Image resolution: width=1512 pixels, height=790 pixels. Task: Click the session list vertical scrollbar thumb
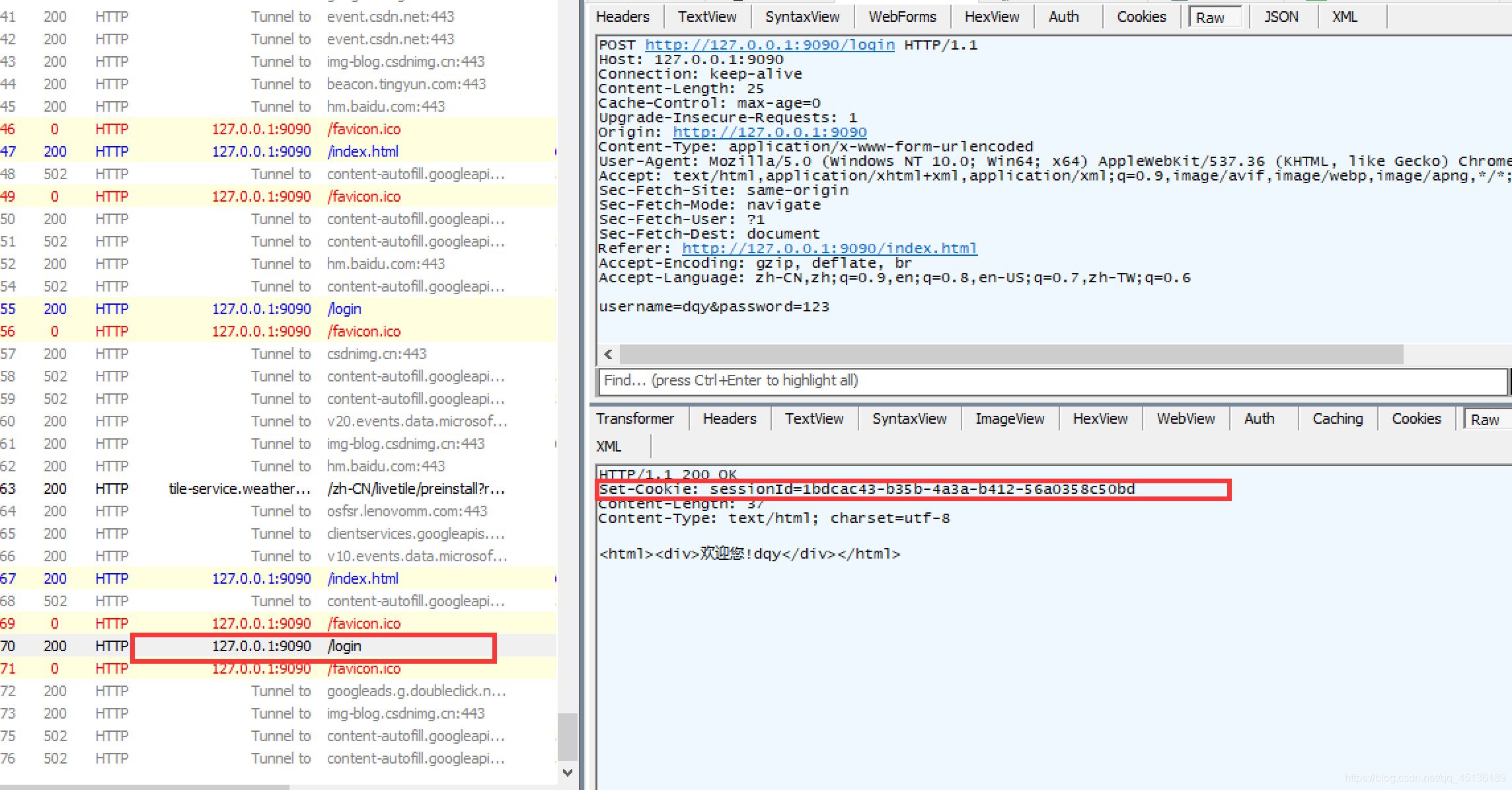click(567, 736)
